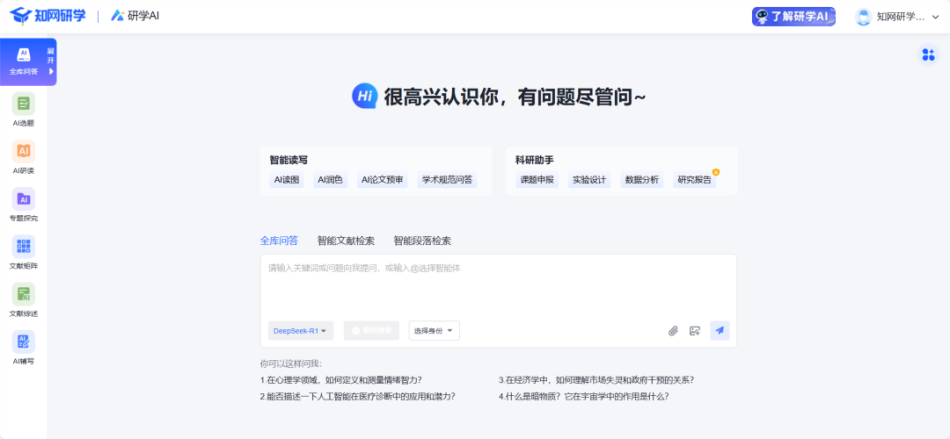The image size is (950, 439).
Task: Open the DeepSeek-R1 model dropdown
Action: (x=300, y=331)
